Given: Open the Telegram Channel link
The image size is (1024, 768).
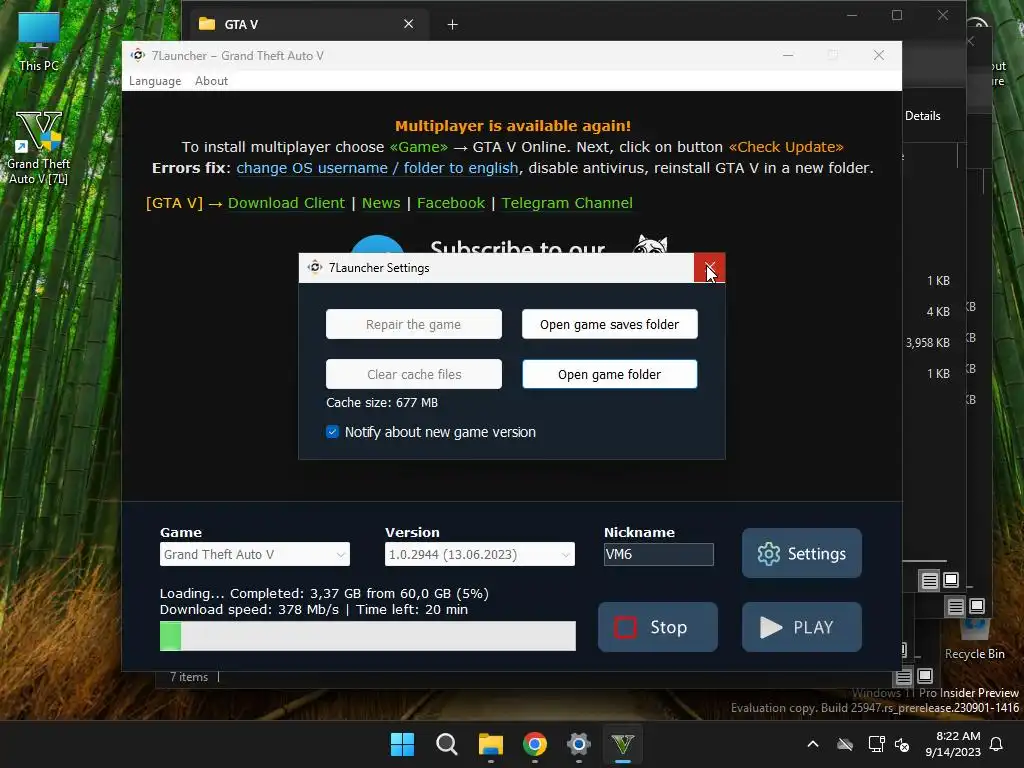Looking at the screenshot, I should pyautogui.click(x=567, y=203).
